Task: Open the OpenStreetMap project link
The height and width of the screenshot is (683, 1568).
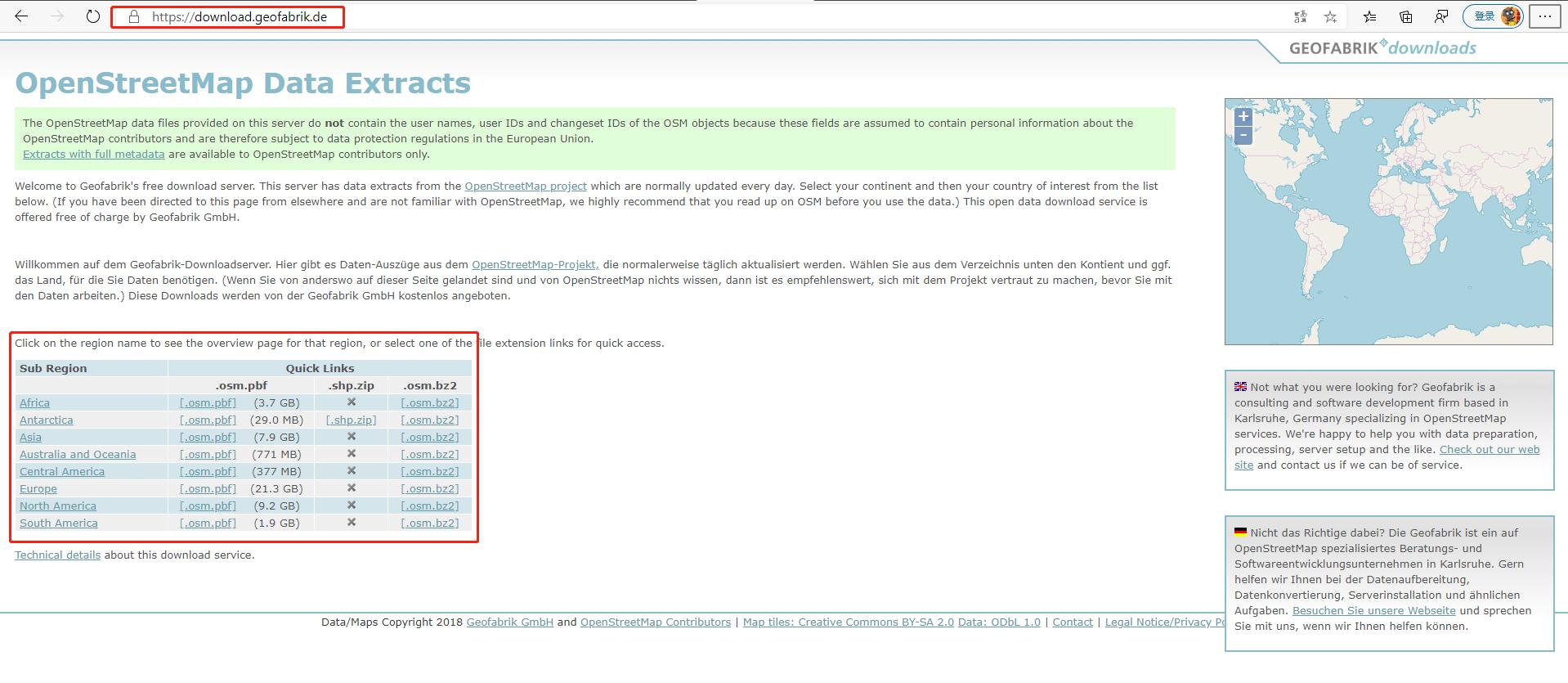Action: 526,186
